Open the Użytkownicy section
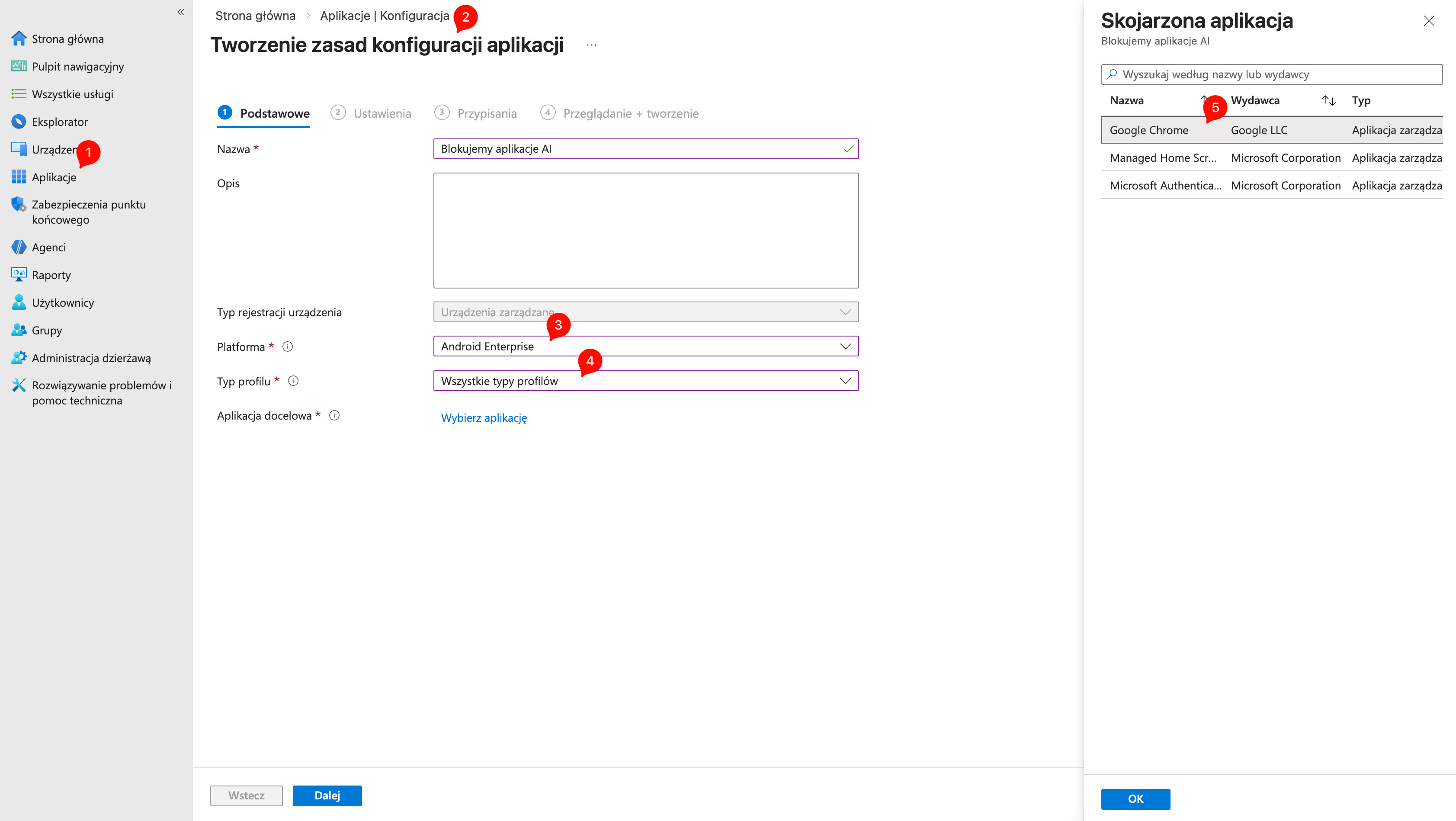This screenshot has width=1456, height=821. click(x=62, y=302)
